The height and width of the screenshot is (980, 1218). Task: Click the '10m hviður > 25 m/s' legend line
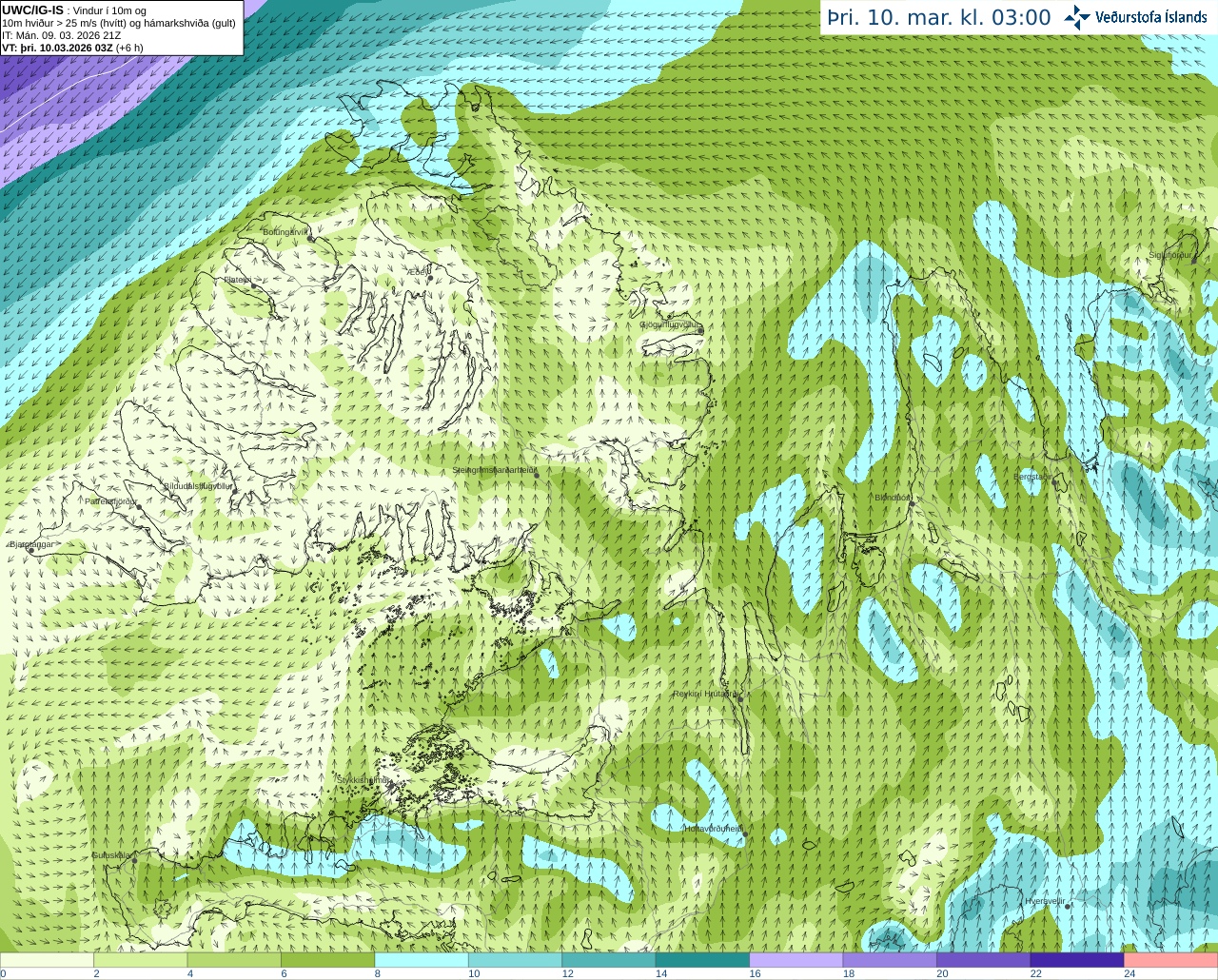tap(119, 23)
